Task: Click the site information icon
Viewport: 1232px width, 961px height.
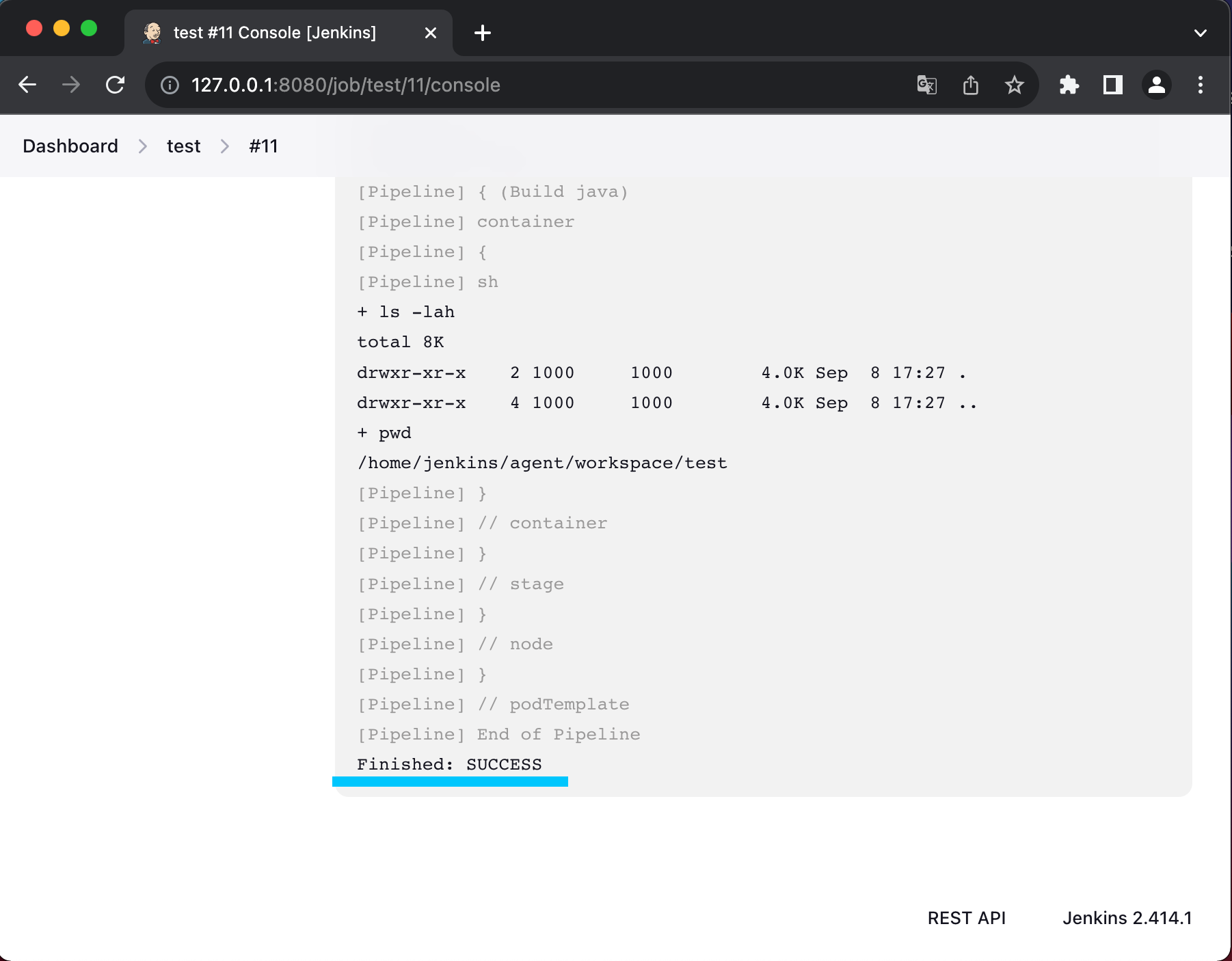Action: [x=170, y=85]
